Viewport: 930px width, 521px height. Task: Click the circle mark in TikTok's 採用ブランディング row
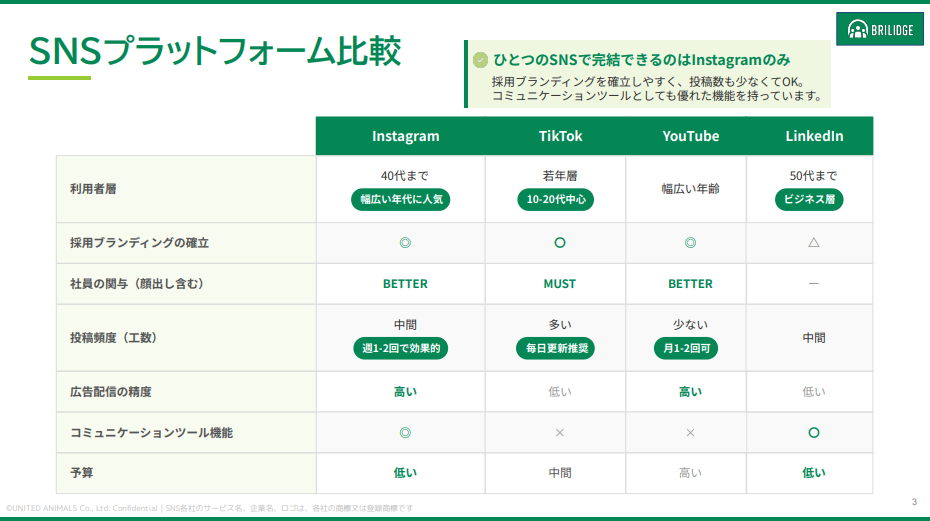tap(559, 243)
